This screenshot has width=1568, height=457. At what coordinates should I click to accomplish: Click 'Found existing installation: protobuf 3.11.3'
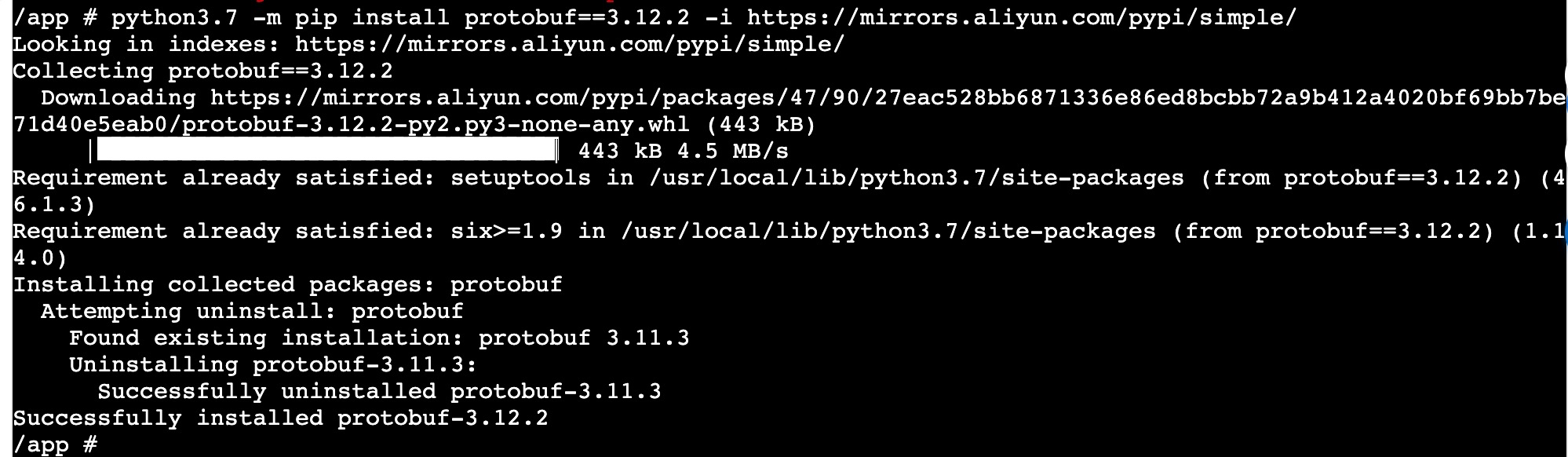(x=379, y=338)
